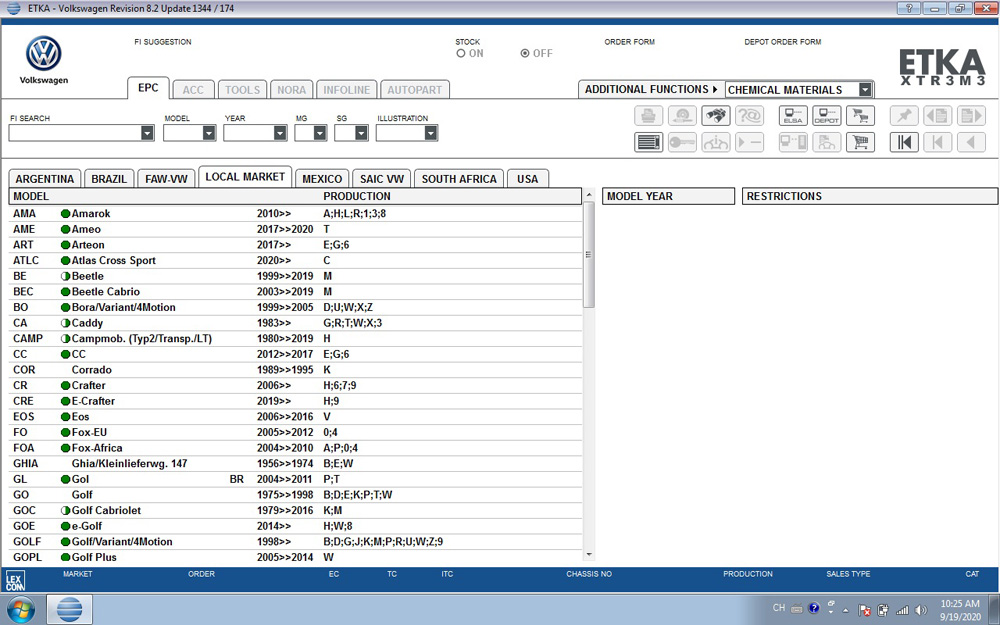
Task: Open the FI SEARCH dropdown
Action: tap(147, 133)
